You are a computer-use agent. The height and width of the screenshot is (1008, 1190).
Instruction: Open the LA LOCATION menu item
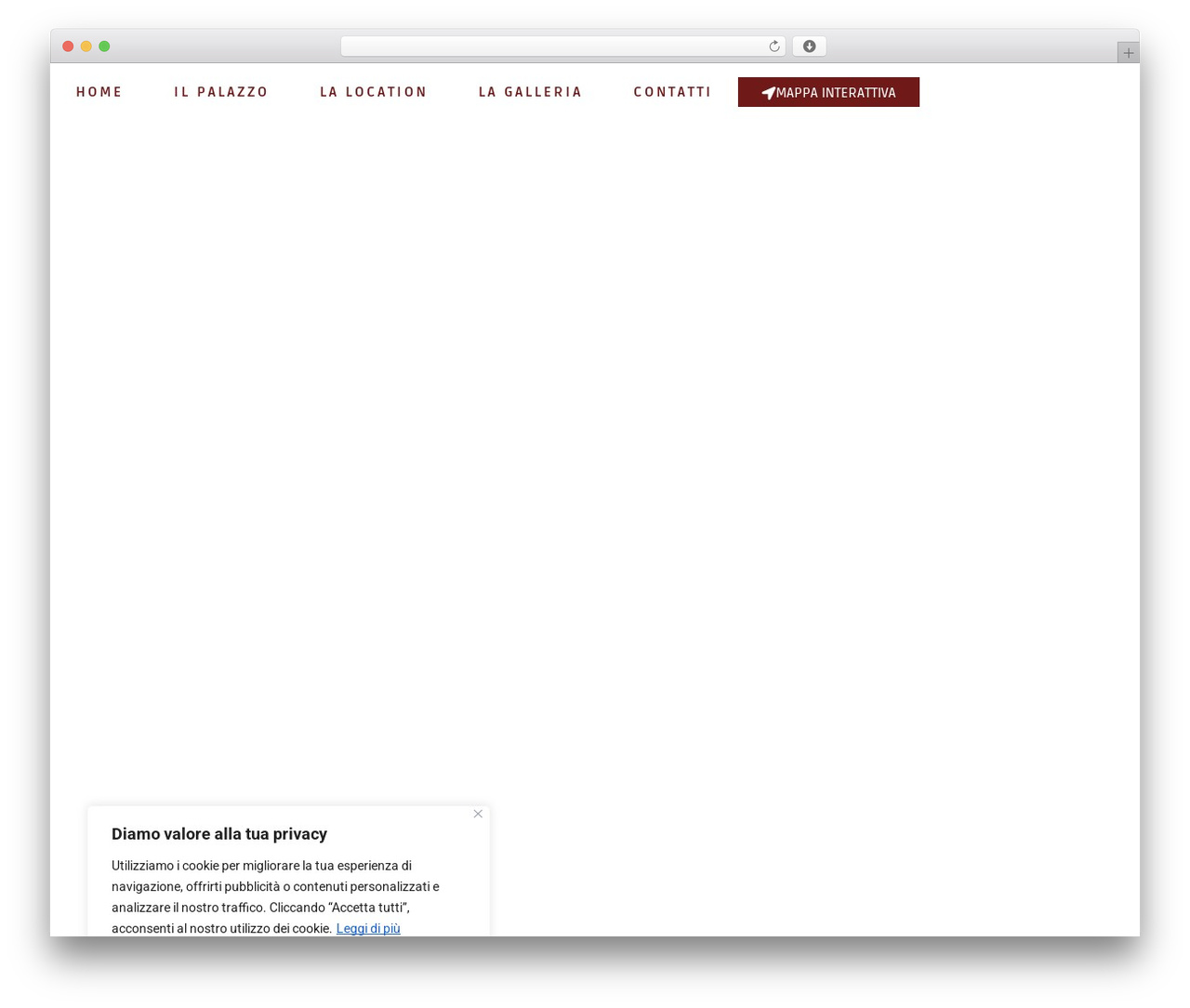(x=374, y=92)
